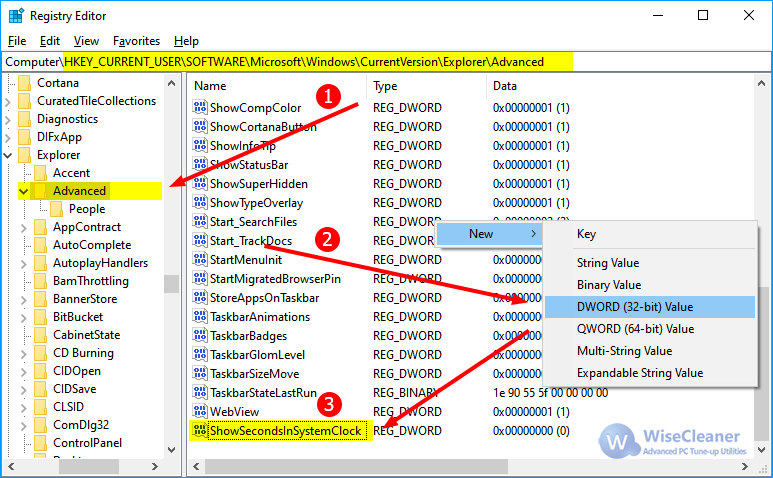Image resolution: width=773 pixels, height=478 pixels.
Task: Expand the CD Burning tree node
Action: click(x=24, y=353)
